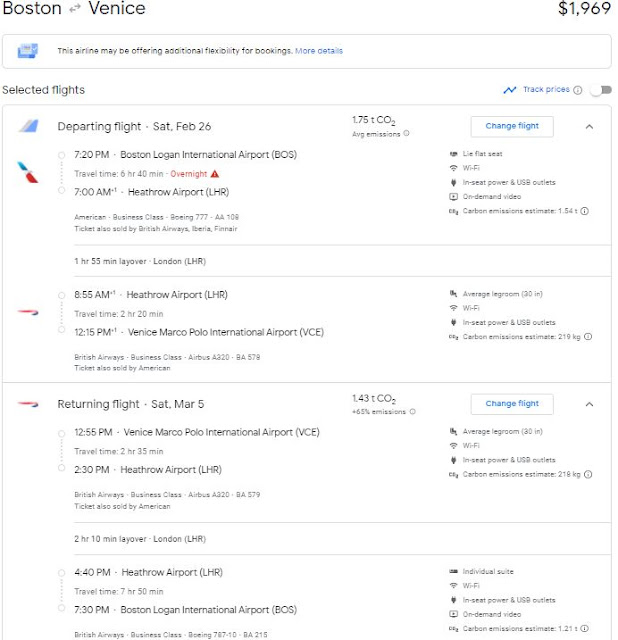Click the ticket icon in flexibility notice
Screen dimensions: 618x640
28,50
